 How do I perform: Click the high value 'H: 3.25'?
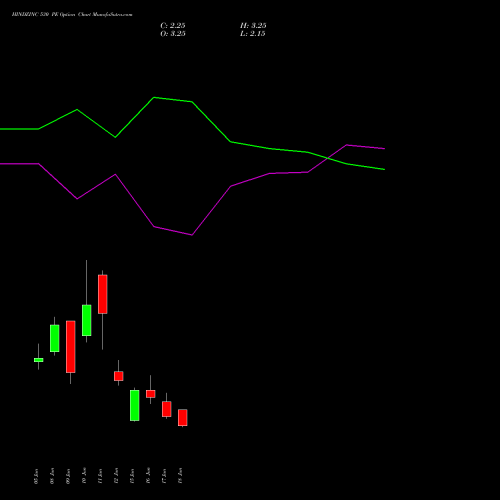click(253, 26)
